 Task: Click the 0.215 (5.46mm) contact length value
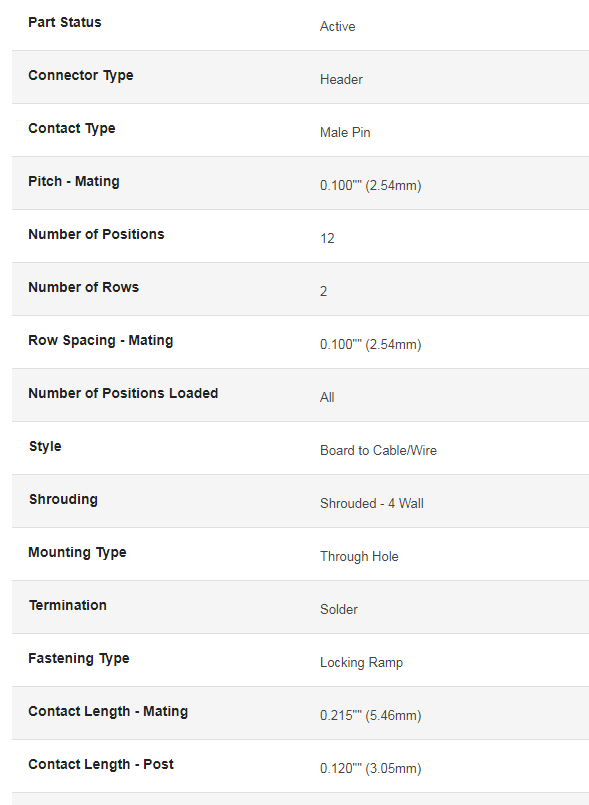pyautogui.click(x=371, y=716)
